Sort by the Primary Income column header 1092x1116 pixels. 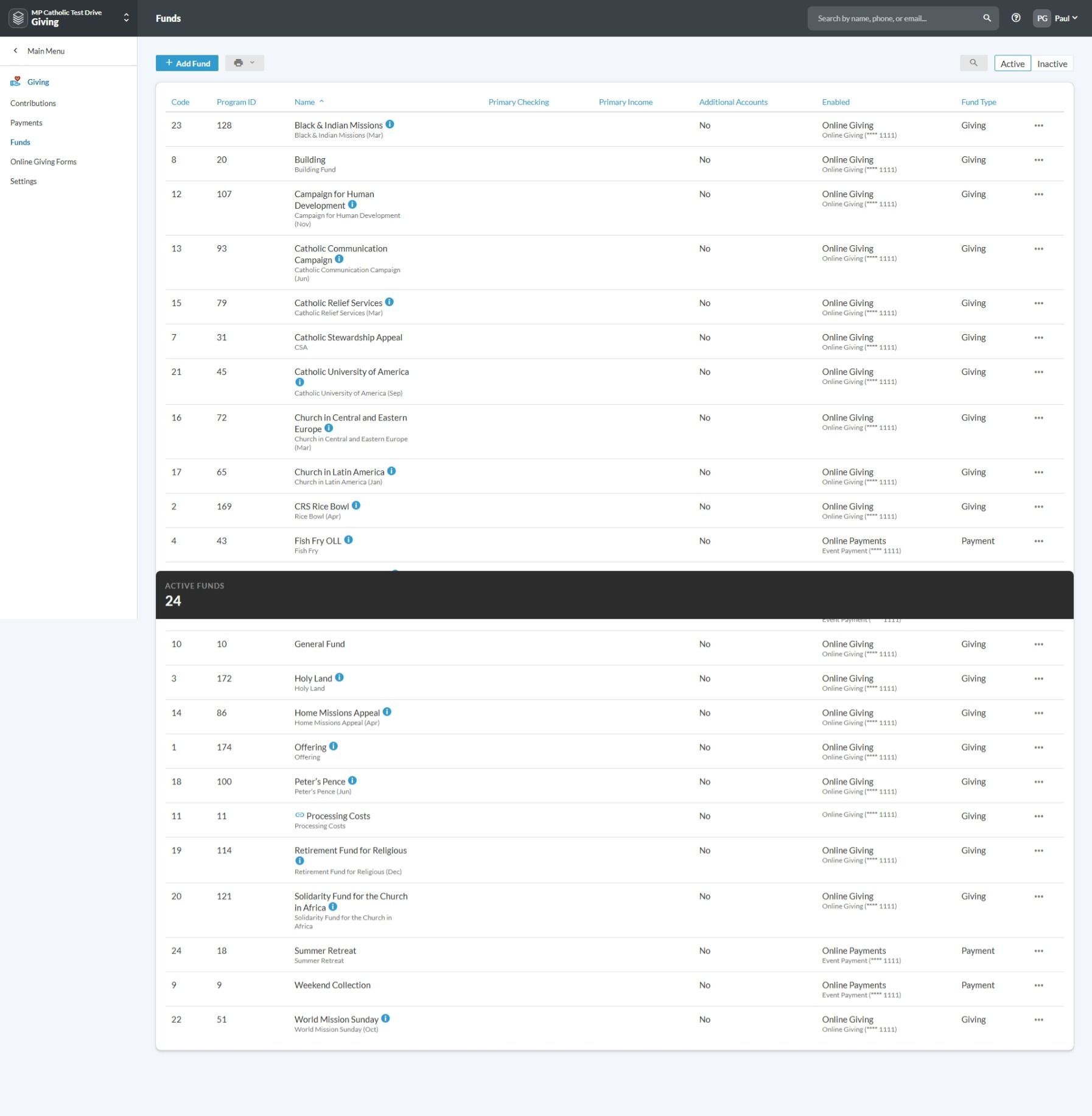coord(626,102)
